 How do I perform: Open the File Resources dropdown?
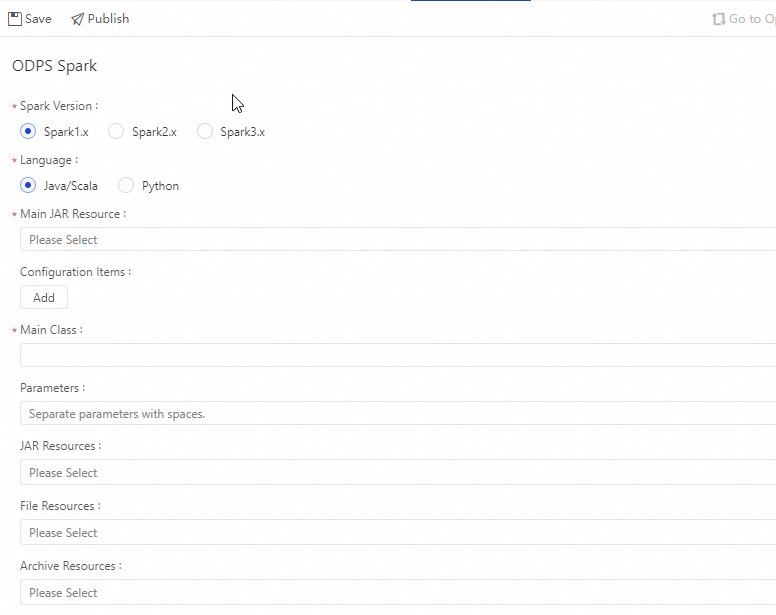pyautogui.click(x=398, y=533)
